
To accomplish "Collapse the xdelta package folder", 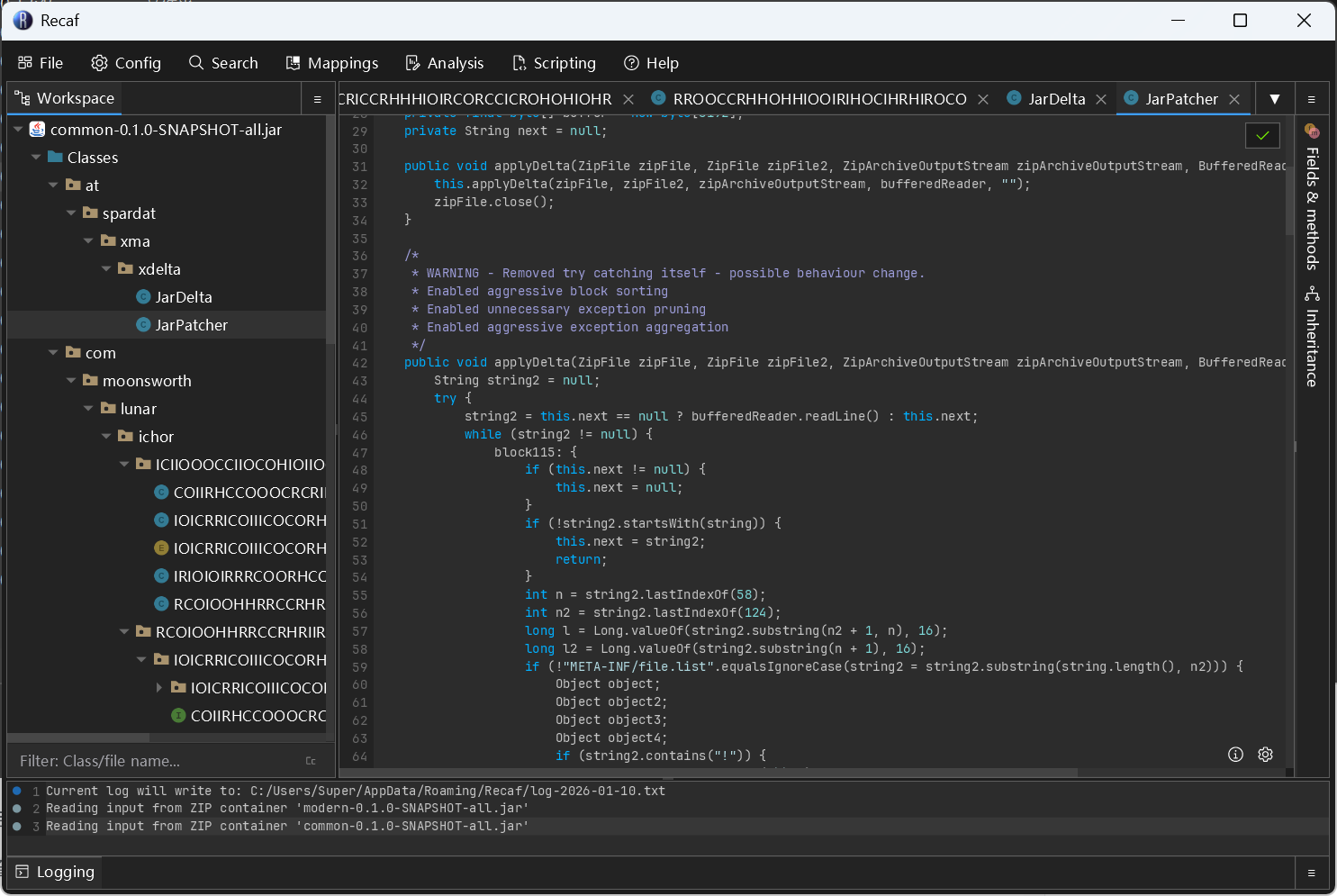I will (x=106, y=269).
